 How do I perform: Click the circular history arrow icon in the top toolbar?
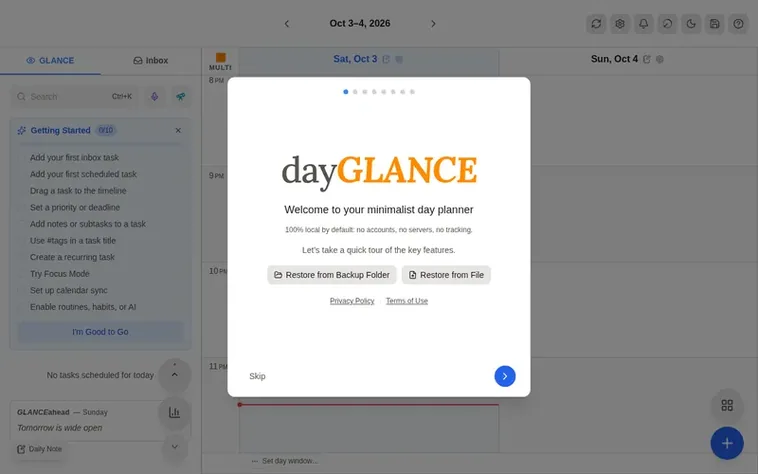[x=667, y=24]
